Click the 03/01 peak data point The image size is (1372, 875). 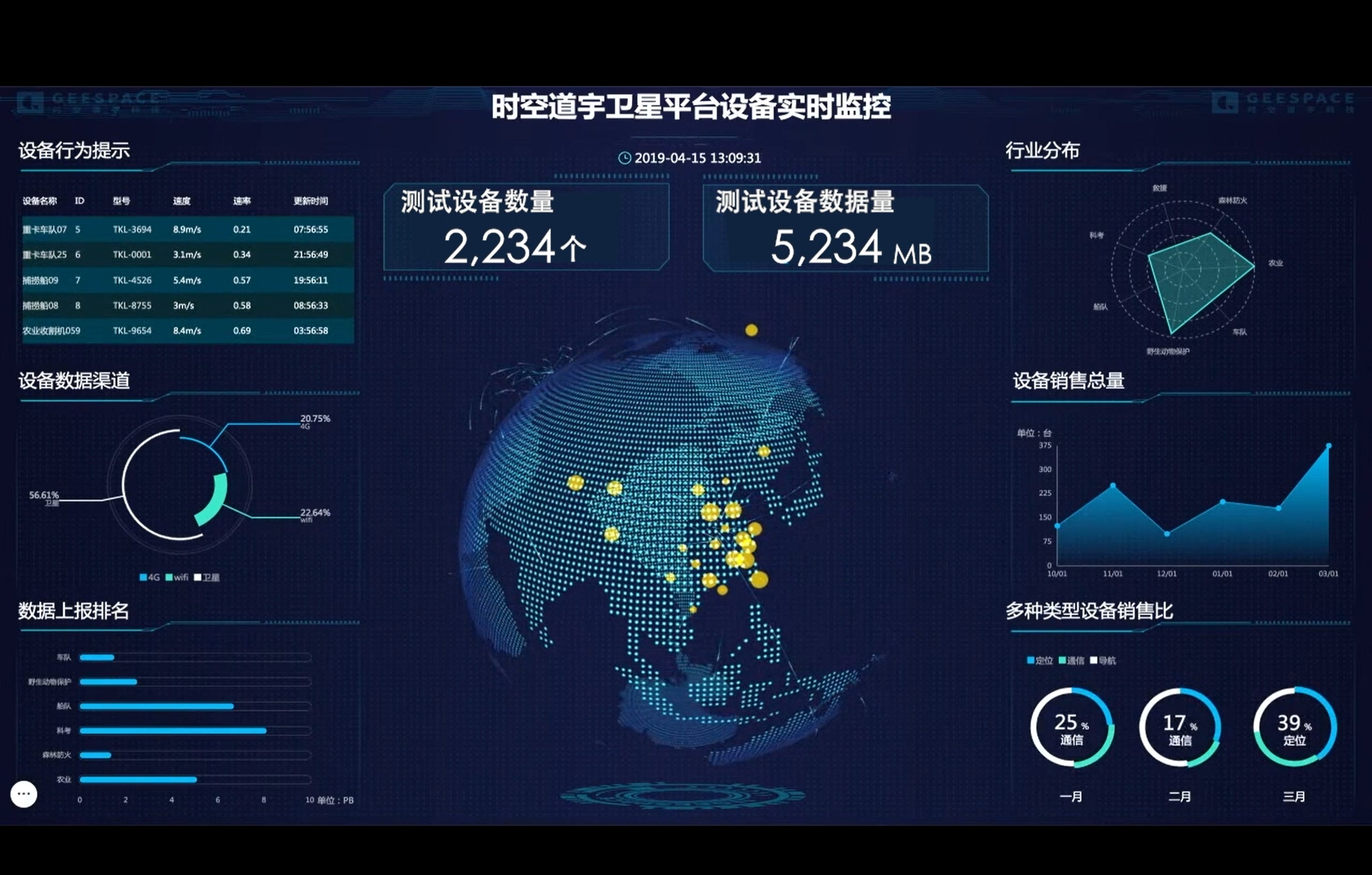pyautogui.click(x=1329, y=446)
